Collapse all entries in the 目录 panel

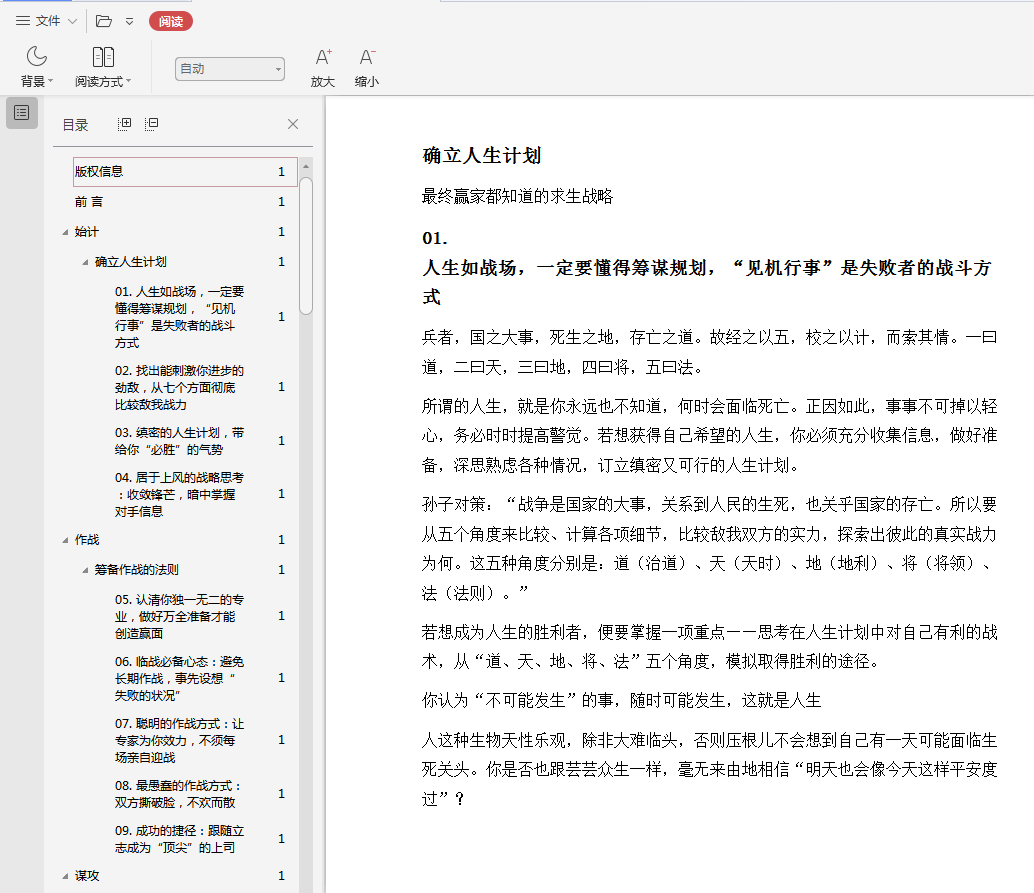click(151, 124)
